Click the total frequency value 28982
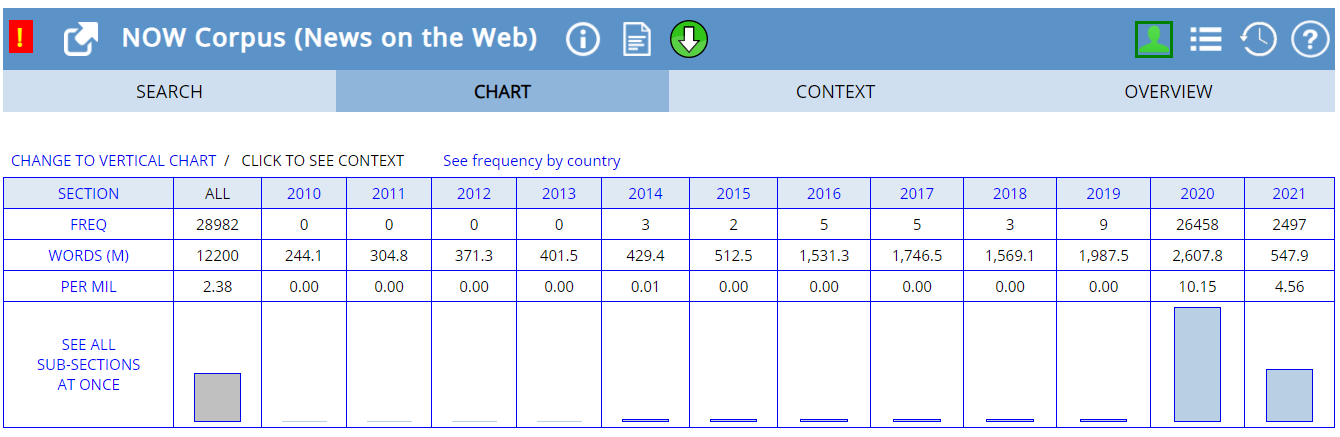Screen dimensions: 1340x437 pyautogui.click(x=217, y=225)
